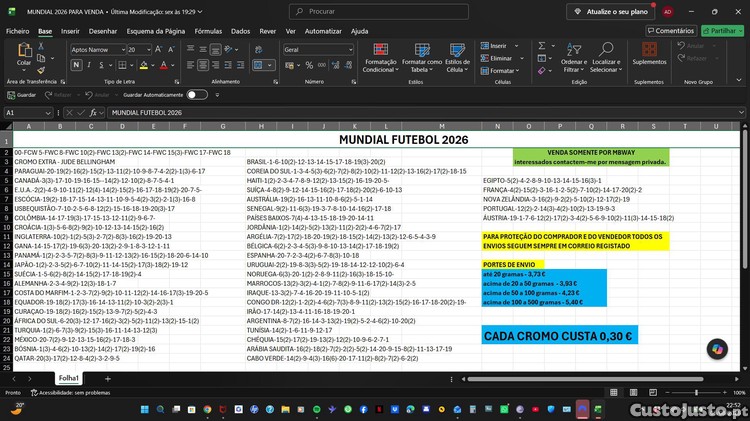Screen dimensions: 750x421
Task: Increase font size with the larger A icon
Action: click(159, 49)
